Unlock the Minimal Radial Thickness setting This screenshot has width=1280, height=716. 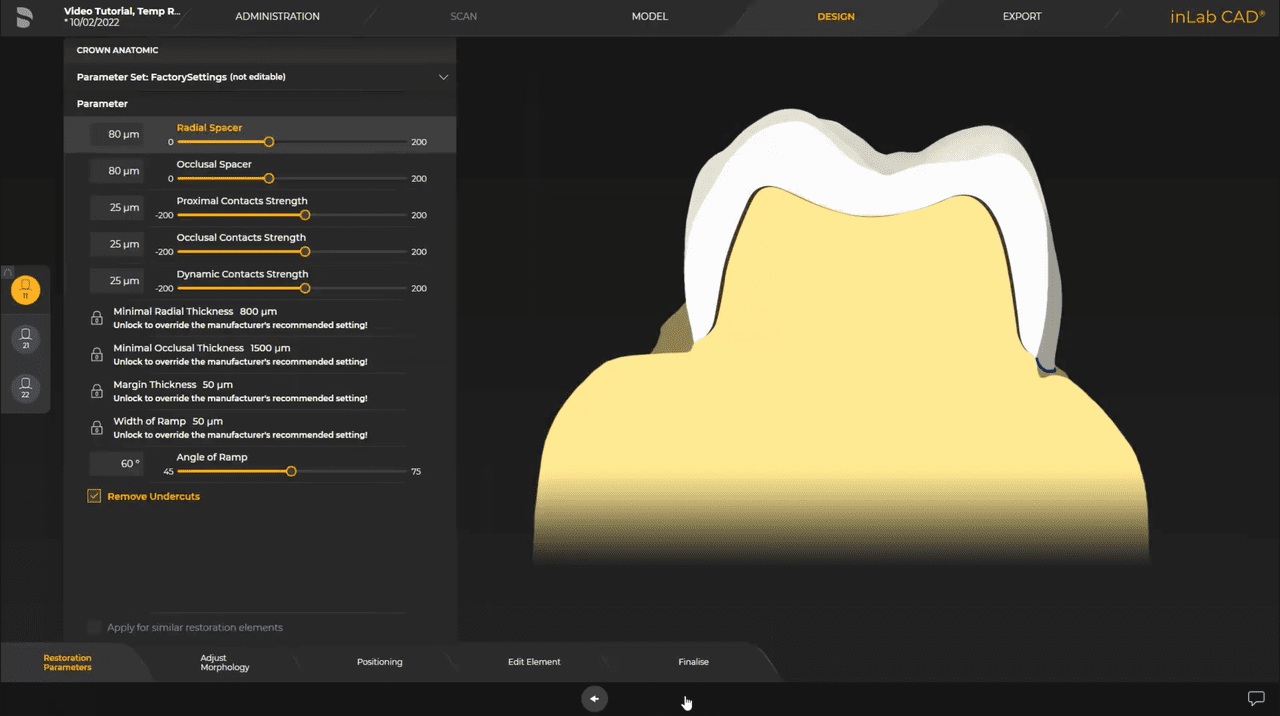point(96,317)
